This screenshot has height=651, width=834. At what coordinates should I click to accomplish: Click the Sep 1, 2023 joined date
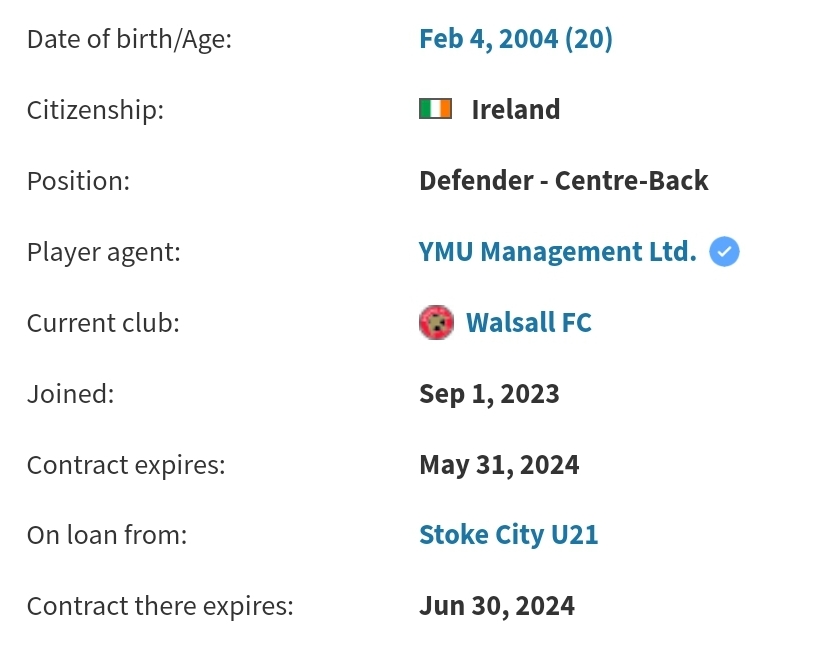tap(489, 394)
